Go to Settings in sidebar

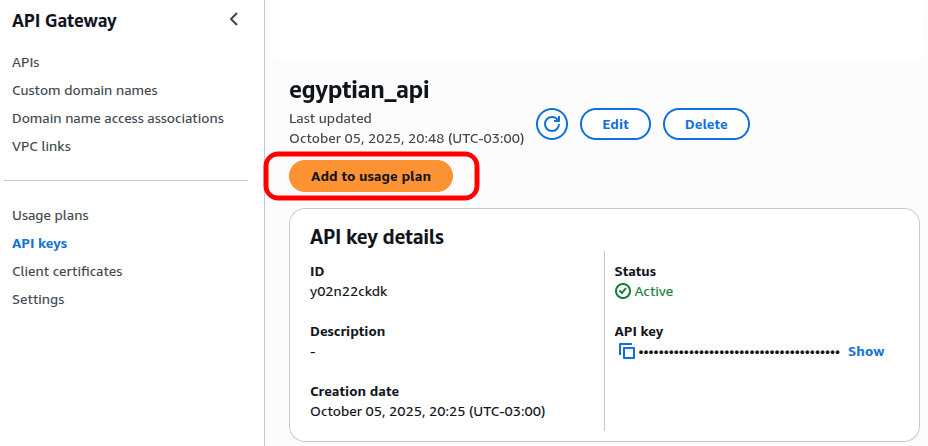(38, 299)
